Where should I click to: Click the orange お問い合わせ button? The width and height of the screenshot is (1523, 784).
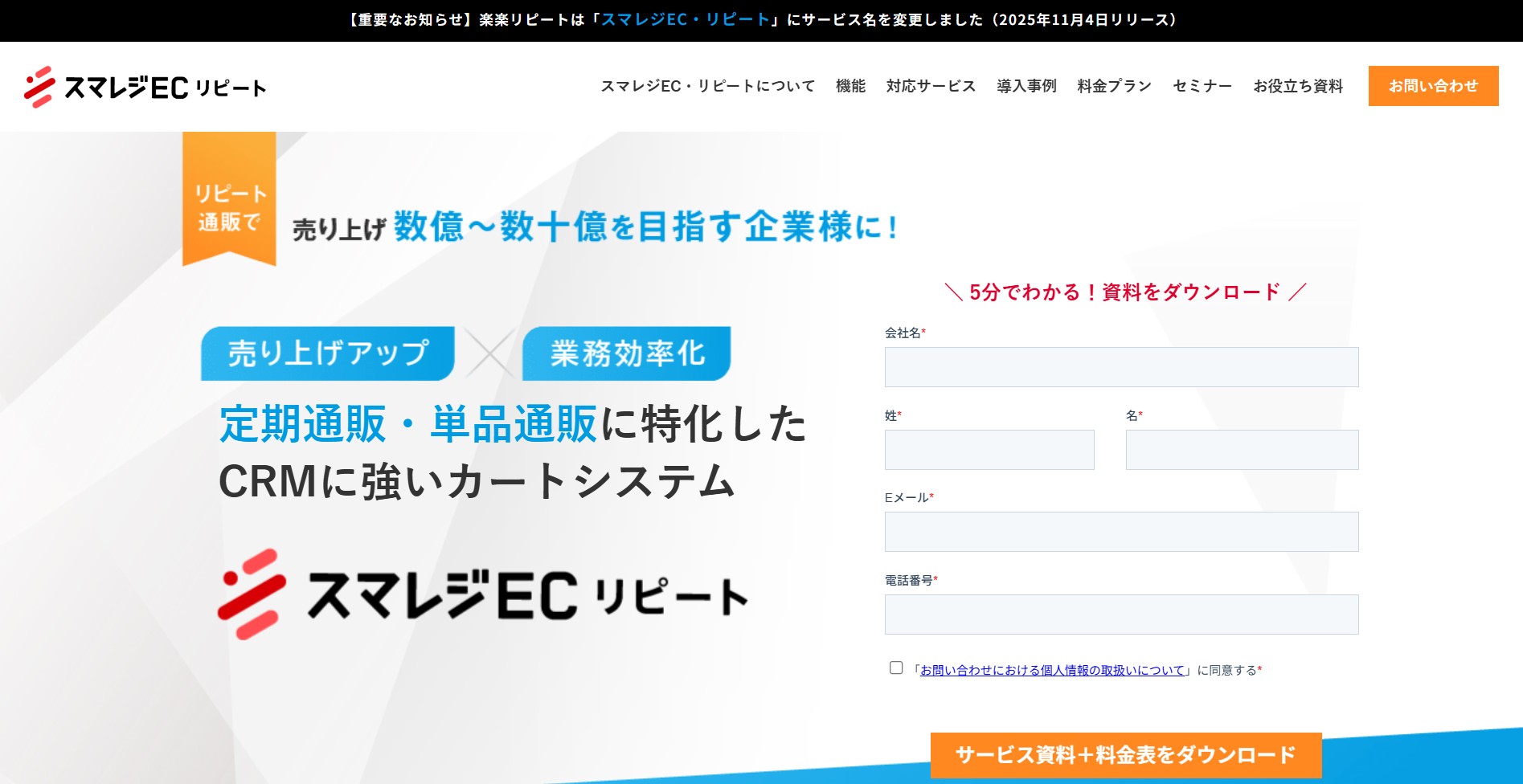pos(1432,86)
